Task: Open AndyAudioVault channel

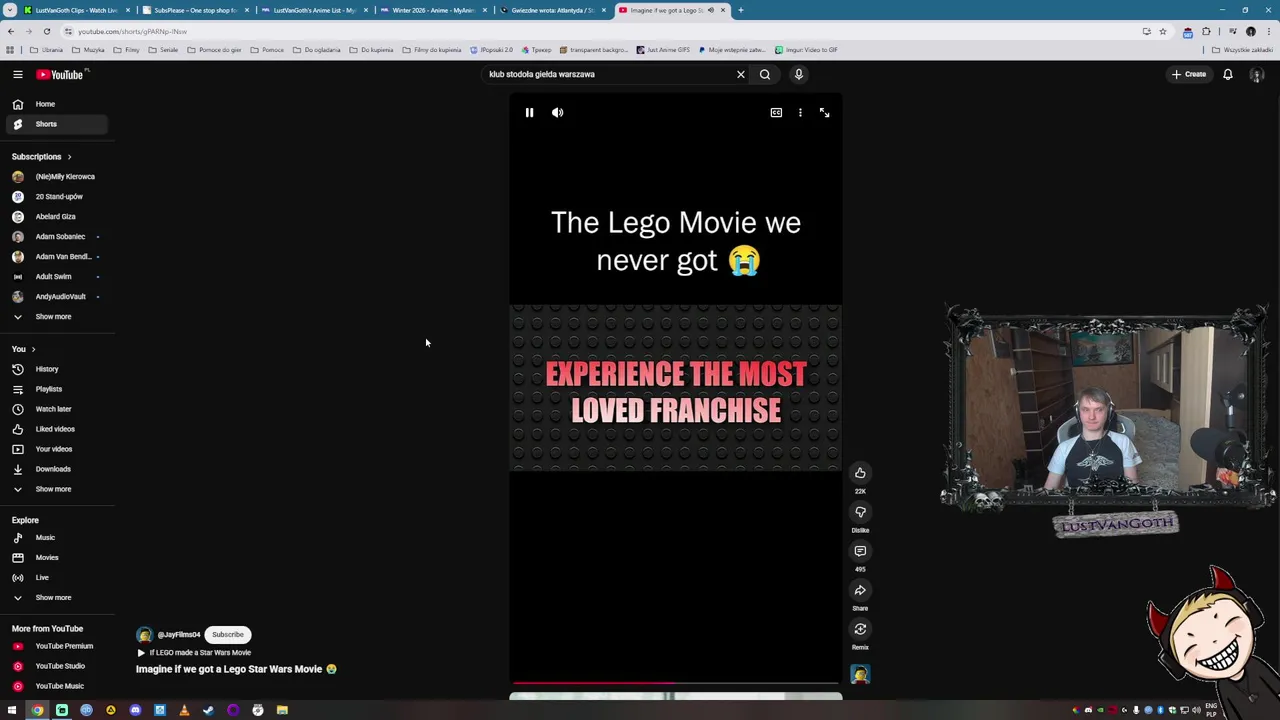Action: pos(55,297)
